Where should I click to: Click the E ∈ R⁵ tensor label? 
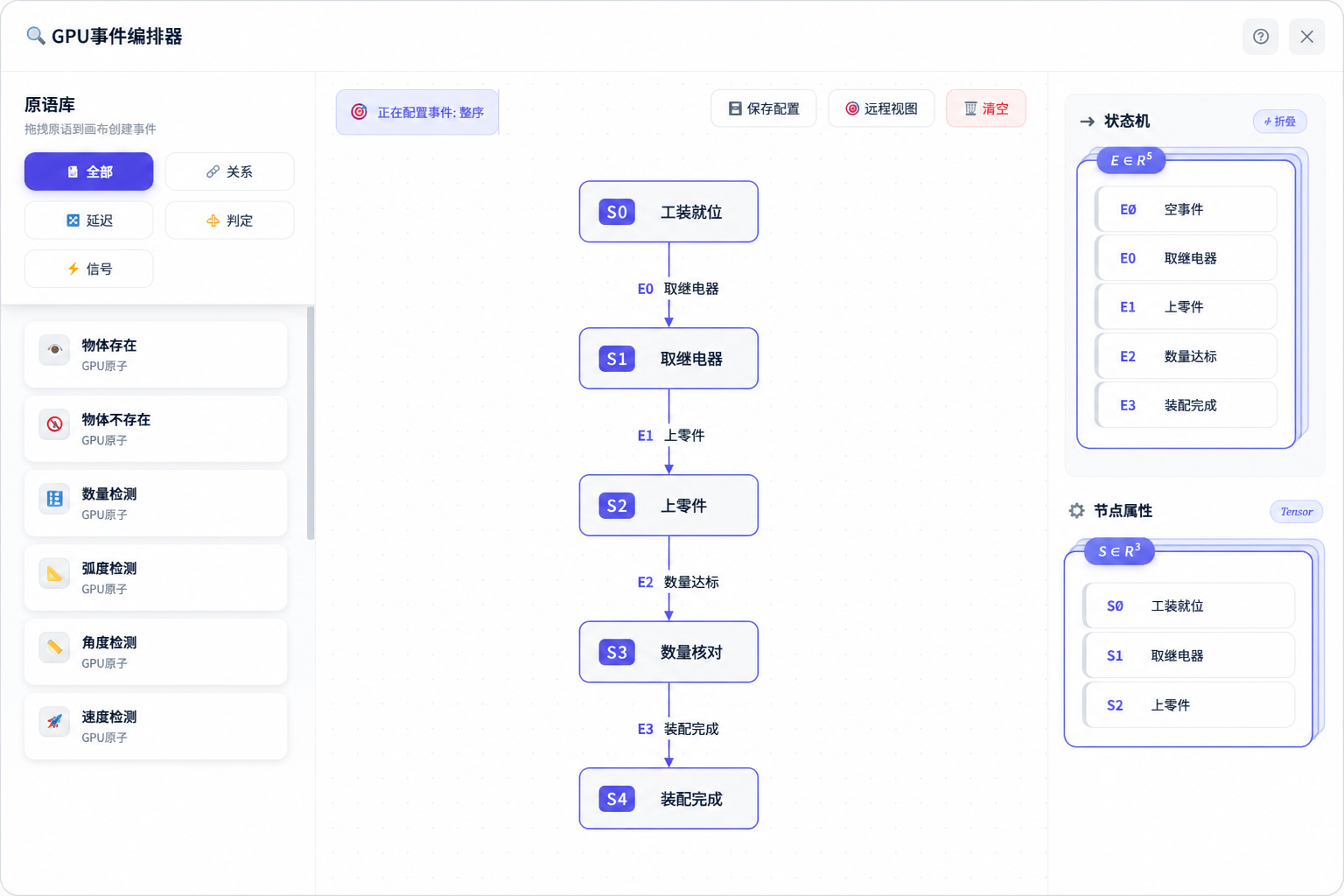coord(1130,160)
